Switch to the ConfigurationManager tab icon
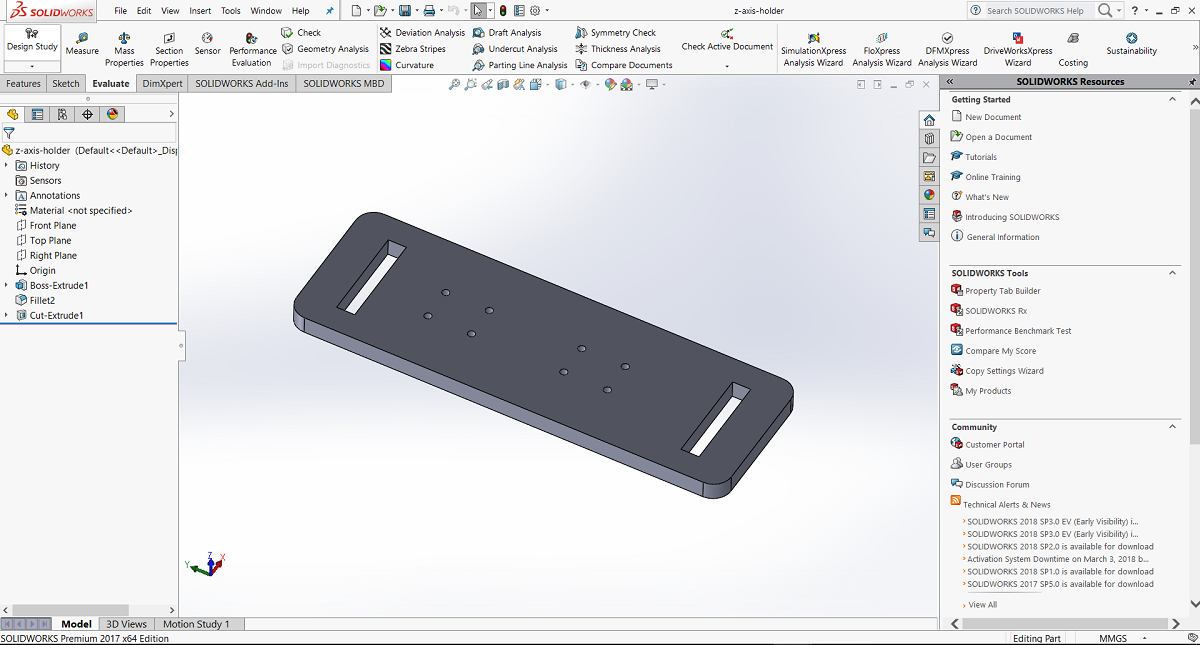This screenshot has width=1200, height=645. [62, 114]
